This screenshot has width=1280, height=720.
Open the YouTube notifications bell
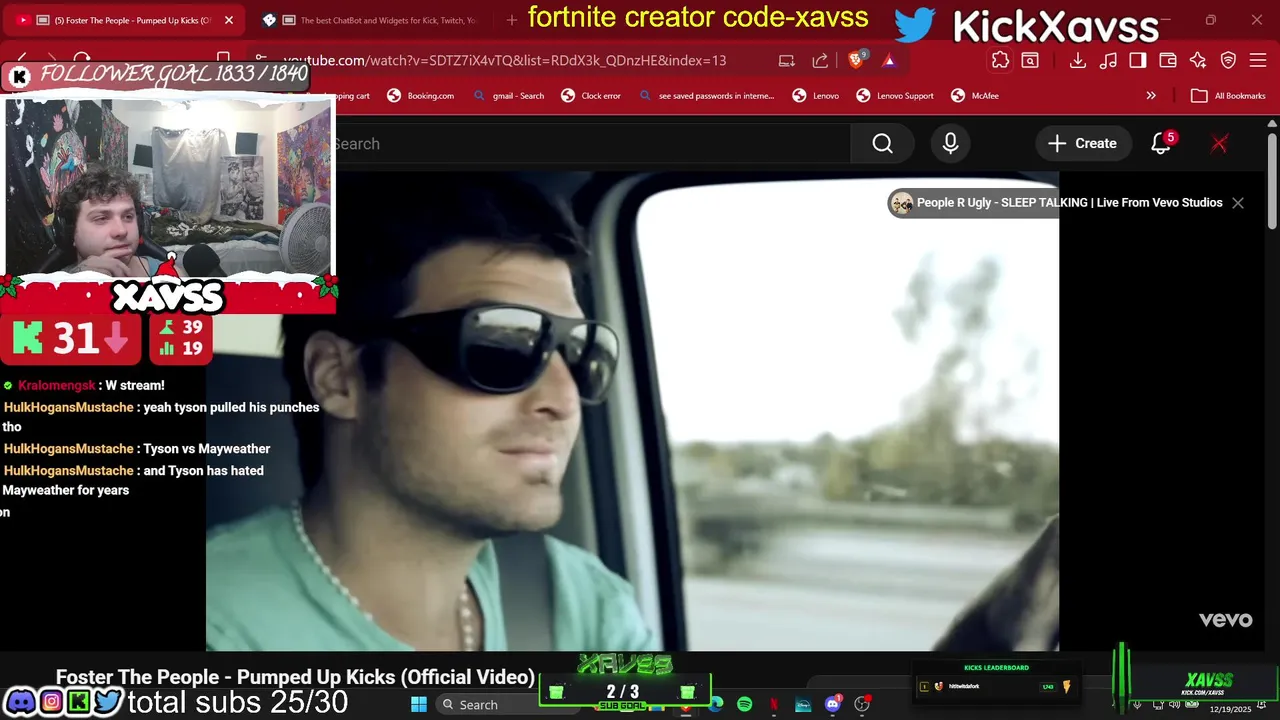[x=1161, y=144]
